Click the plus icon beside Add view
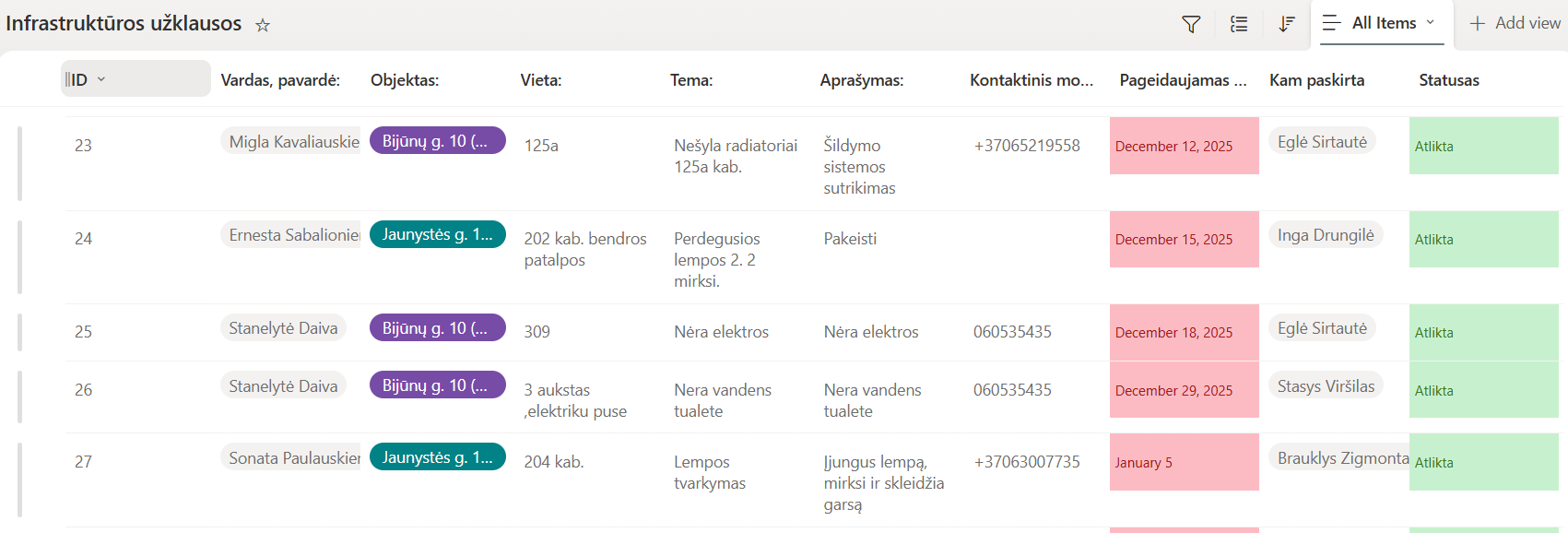Image resolution: width=1568 pixels, height=533 pixels. pos(1477,23)
